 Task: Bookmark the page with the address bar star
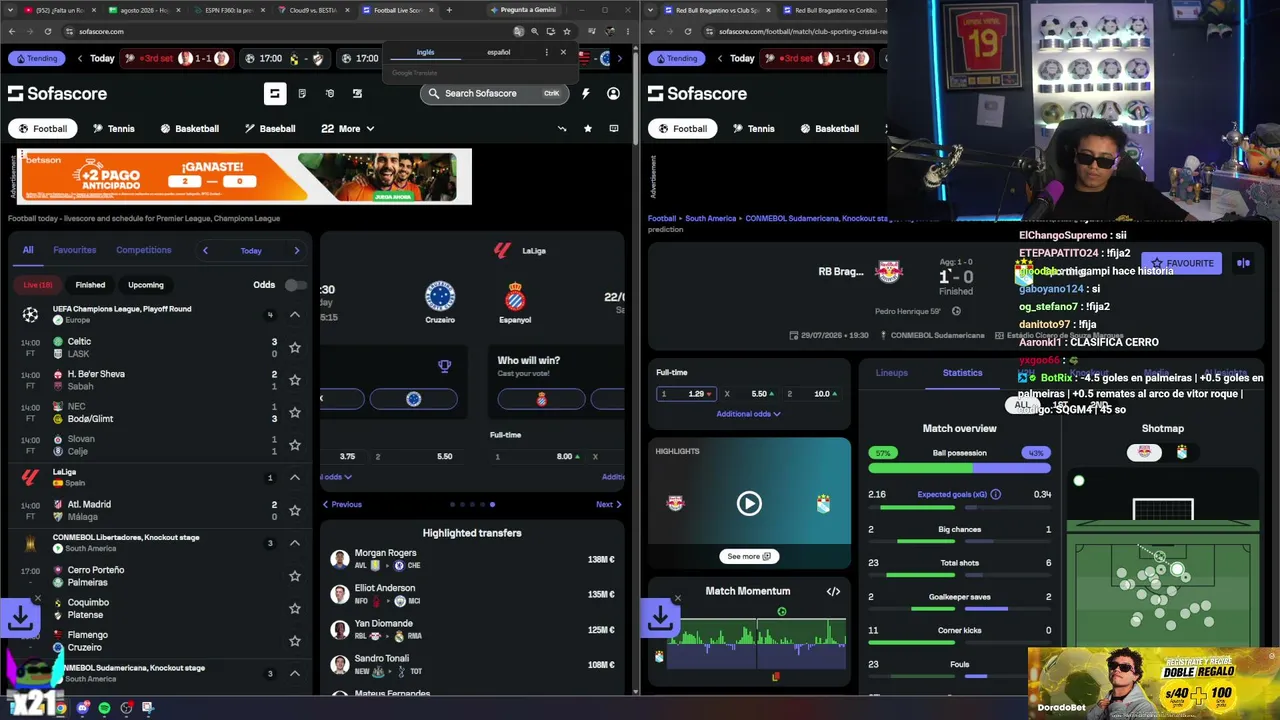pyautogui.click(x=567, y=31)
